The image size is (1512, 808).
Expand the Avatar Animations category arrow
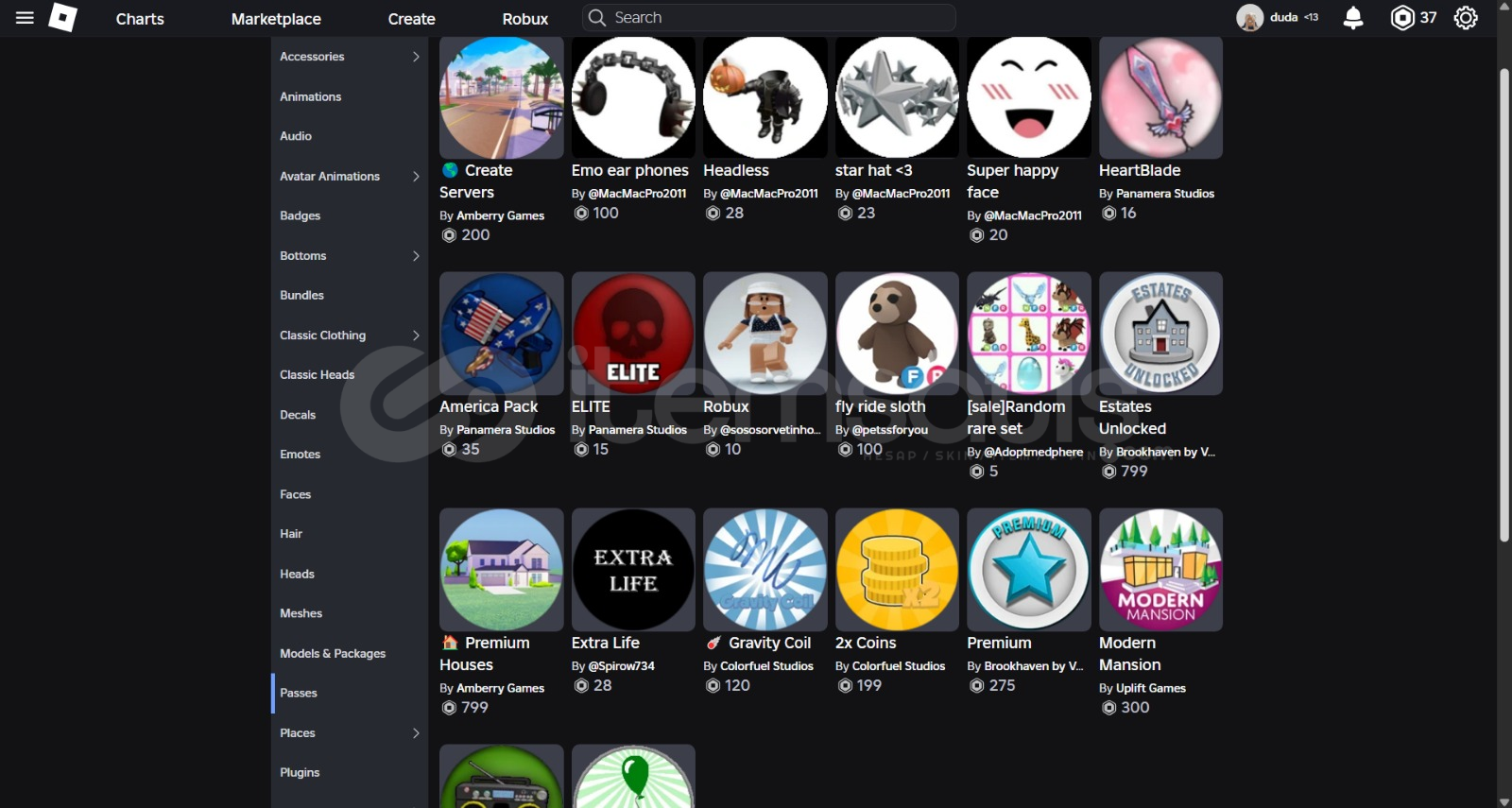pyautogui.click(x=416, y=176)
